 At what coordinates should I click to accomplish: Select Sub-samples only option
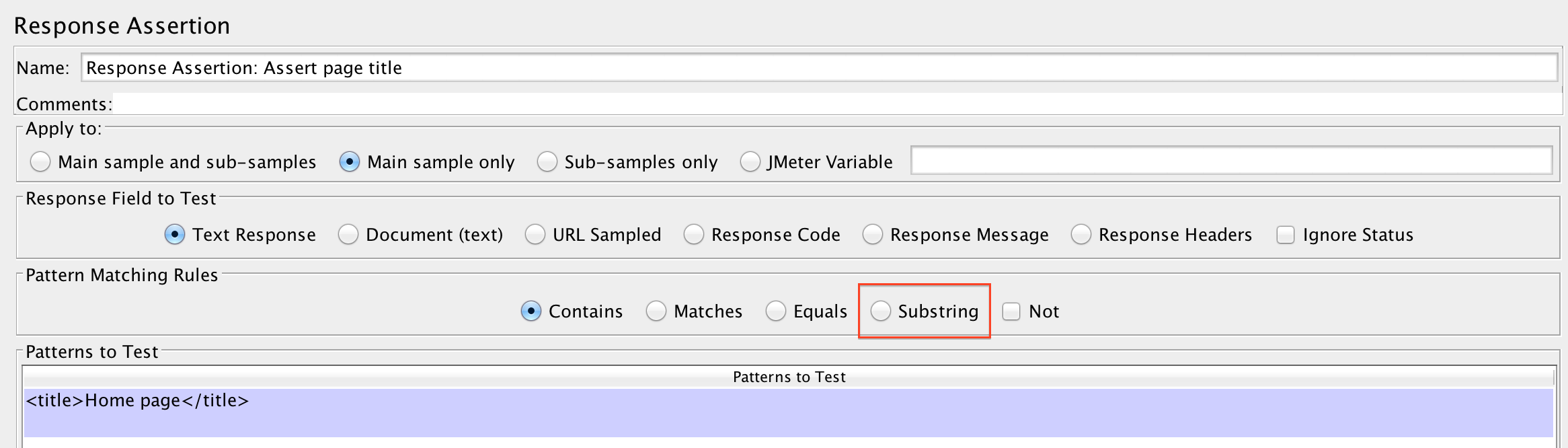click(x=547, y=162)
